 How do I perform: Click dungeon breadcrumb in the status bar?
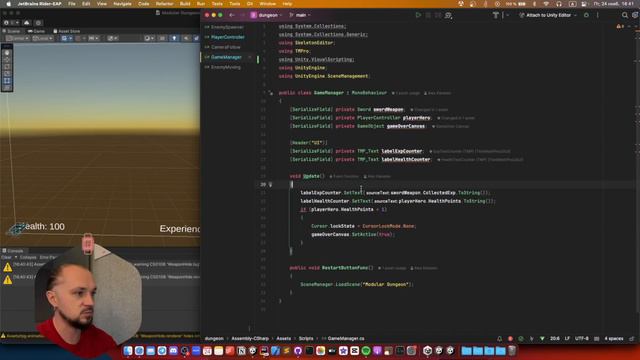214,338
